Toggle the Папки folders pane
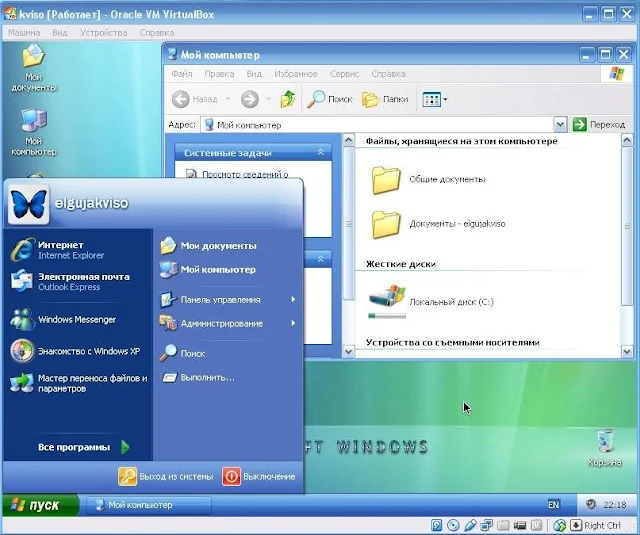This screenshot has height=535, width=640. 385,99
